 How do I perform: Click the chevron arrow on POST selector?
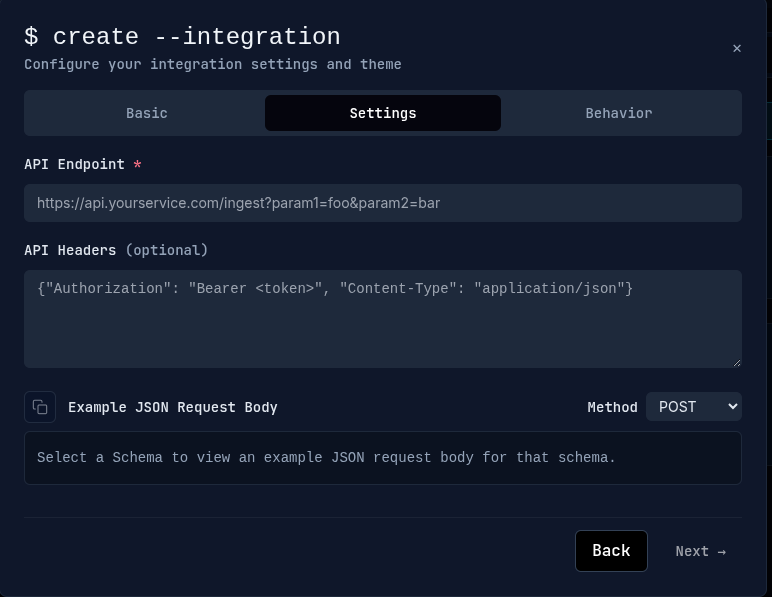732,407
